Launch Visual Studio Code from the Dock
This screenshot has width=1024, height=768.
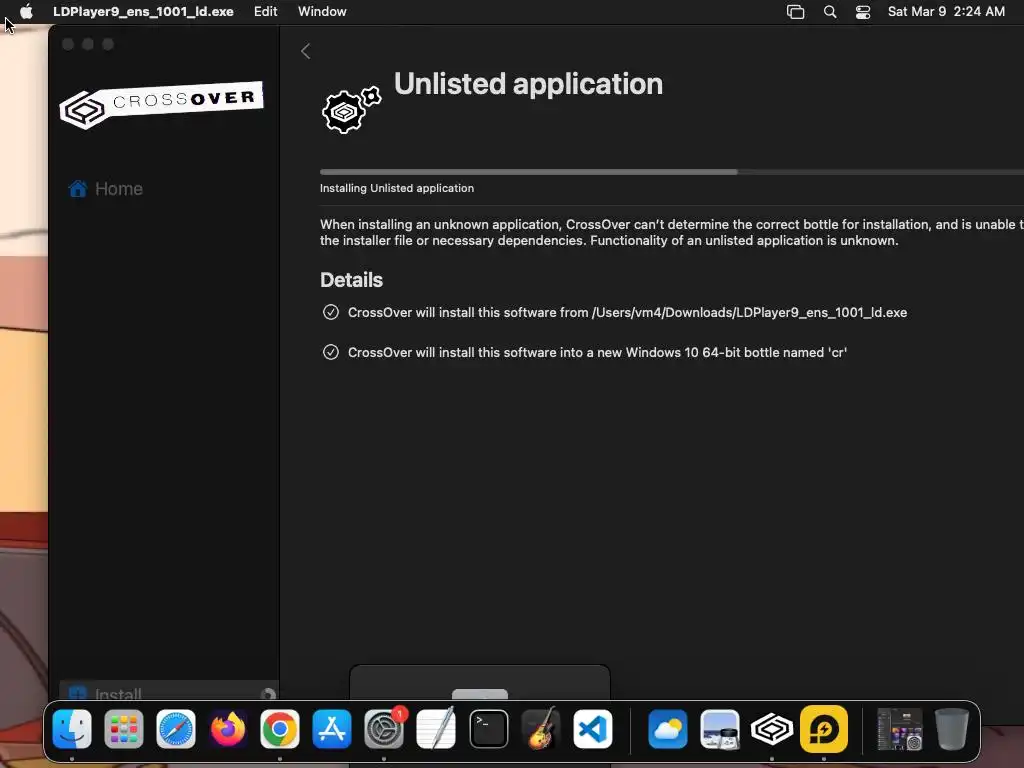tap(593, 729)
